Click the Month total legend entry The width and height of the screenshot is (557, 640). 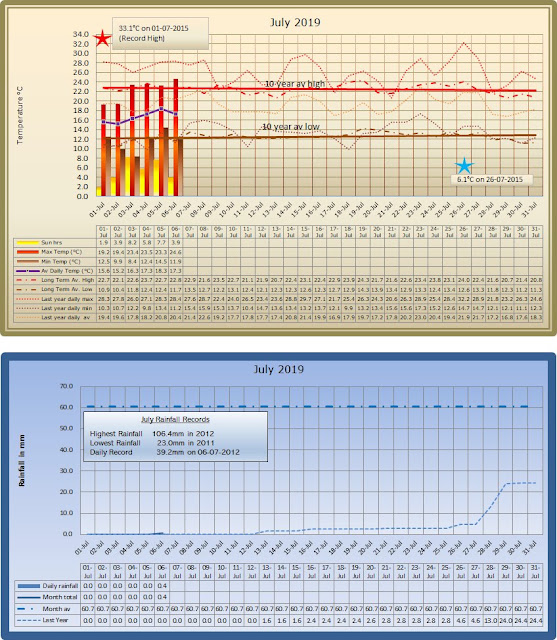pyautogui.click(x=48, y=597)
